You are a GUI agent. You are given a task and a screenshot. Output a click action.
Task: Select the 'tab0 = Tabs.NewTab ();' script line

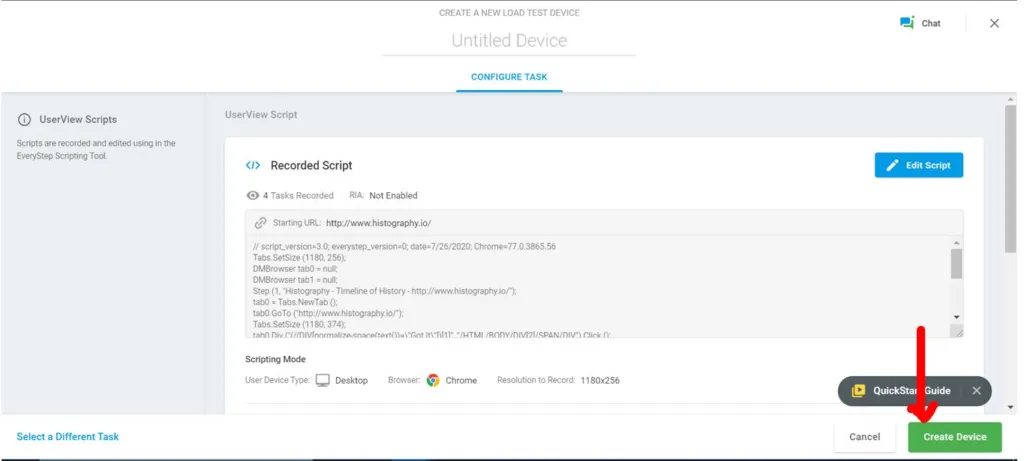tap(293, 302)
